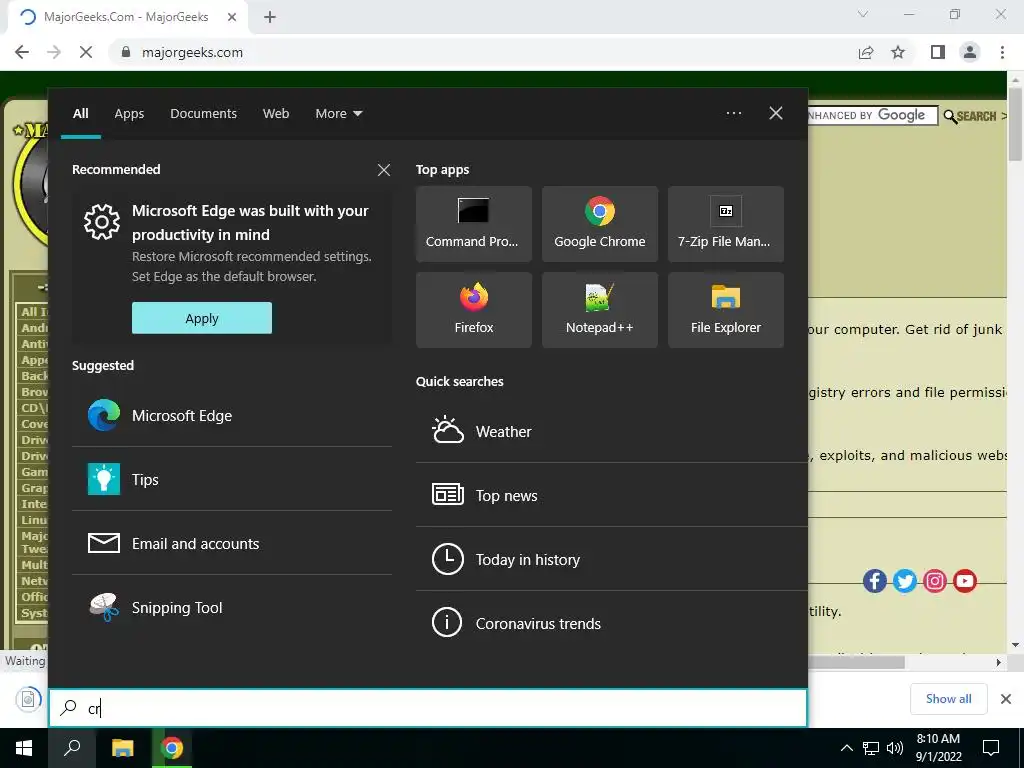Image resolution: width=1024 pixels, height=768 pixels.
Task: Open Microsoft Edge suggested app
Action: (232, 415)
